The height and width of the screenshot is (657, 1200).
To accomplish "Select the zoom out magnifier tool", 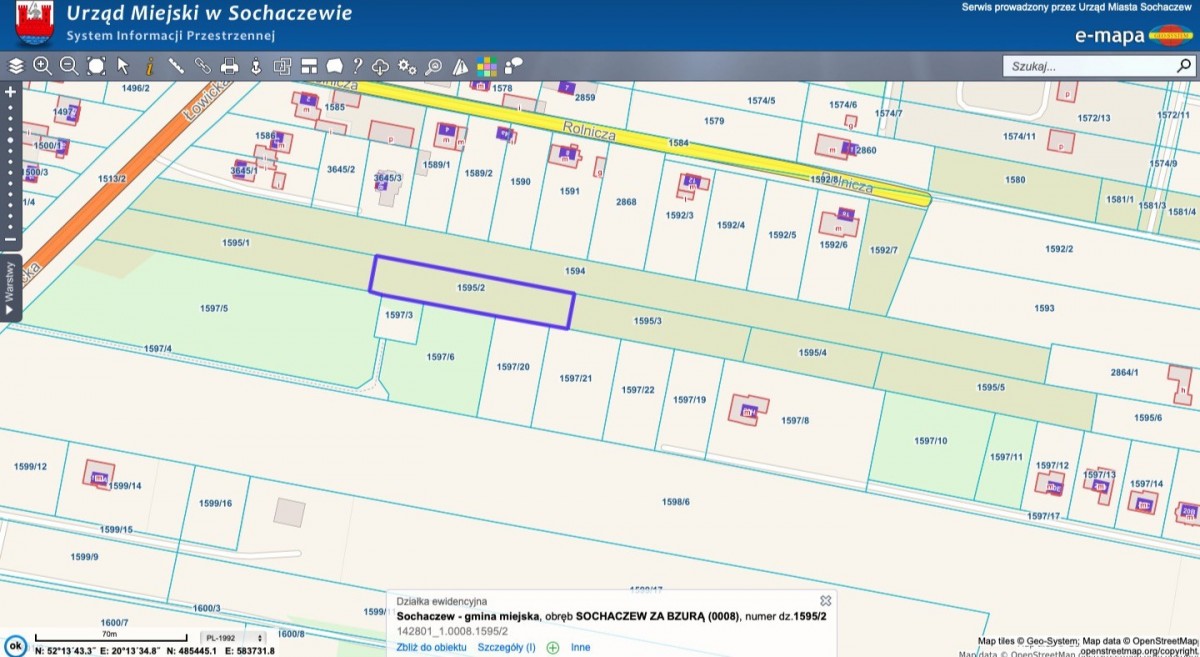I will click(x=69, y=66).
